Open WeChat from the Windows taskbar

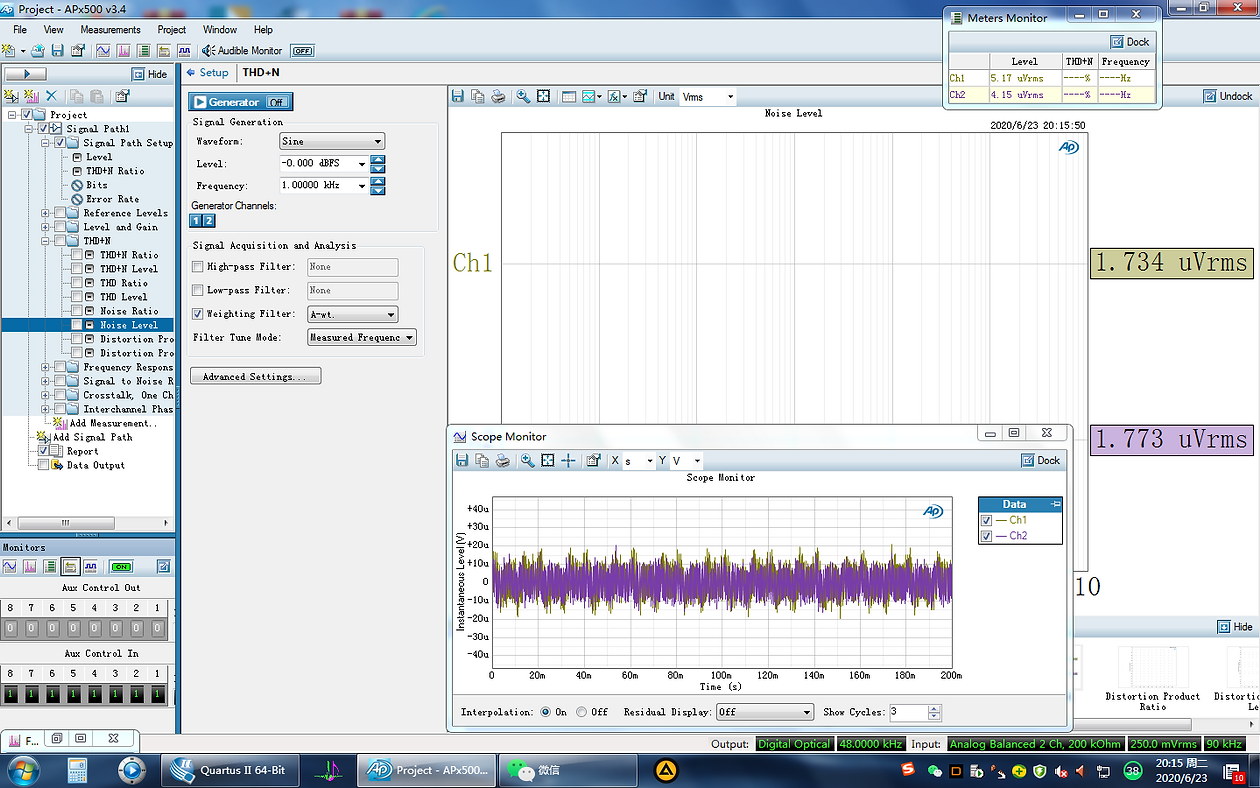[567, 770]
